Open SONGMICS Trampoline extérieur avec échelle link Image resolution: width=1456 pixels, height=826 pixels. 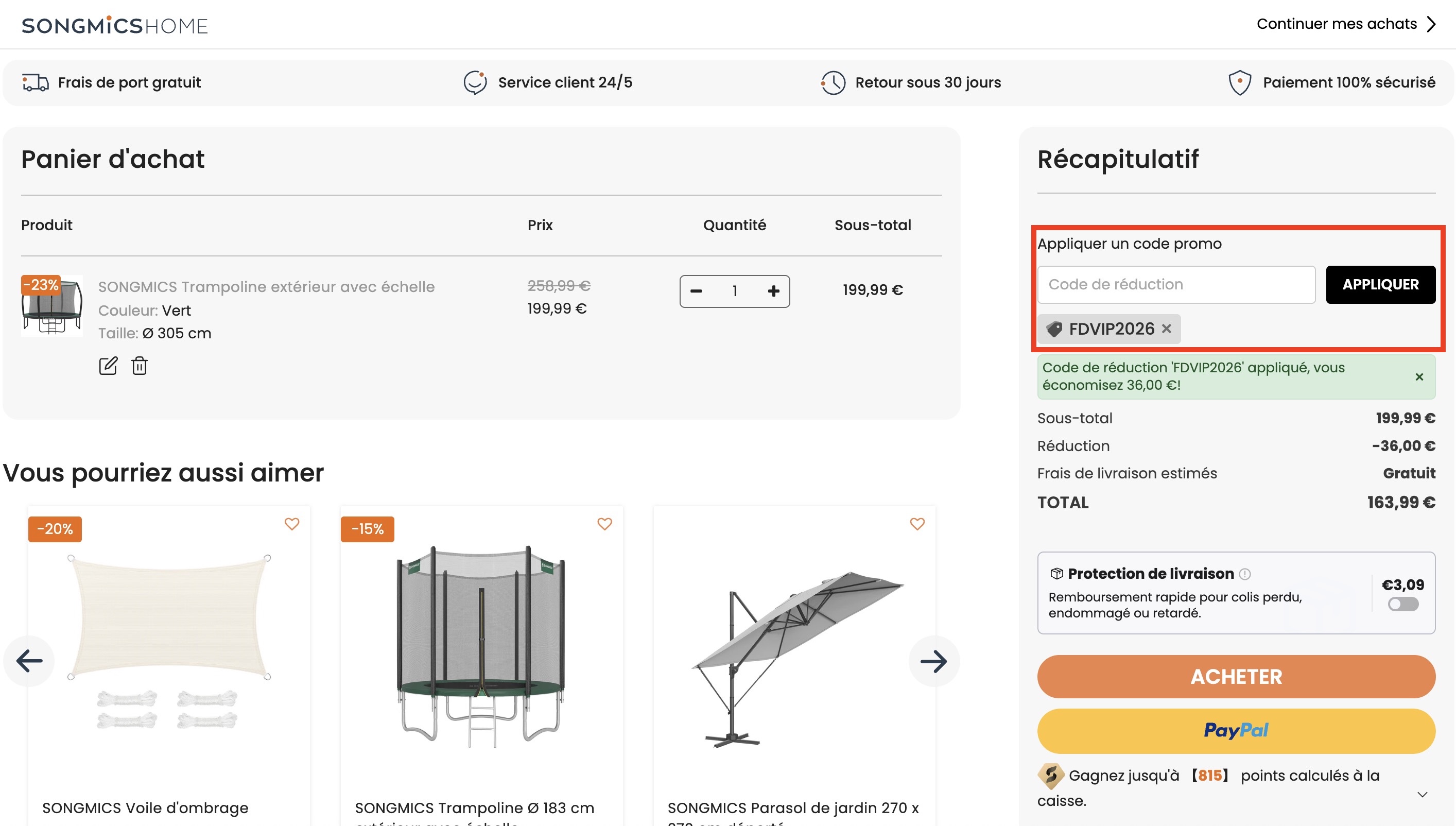(266, 286)
